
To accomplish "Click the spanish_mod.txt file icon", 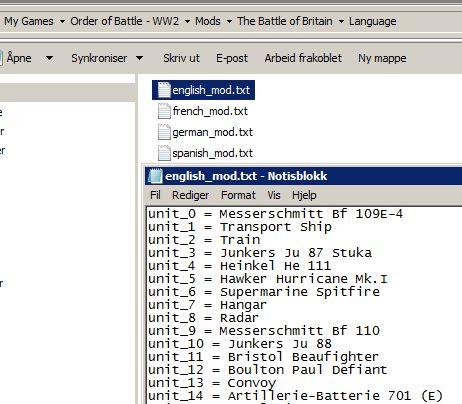I will pos(164,153).
